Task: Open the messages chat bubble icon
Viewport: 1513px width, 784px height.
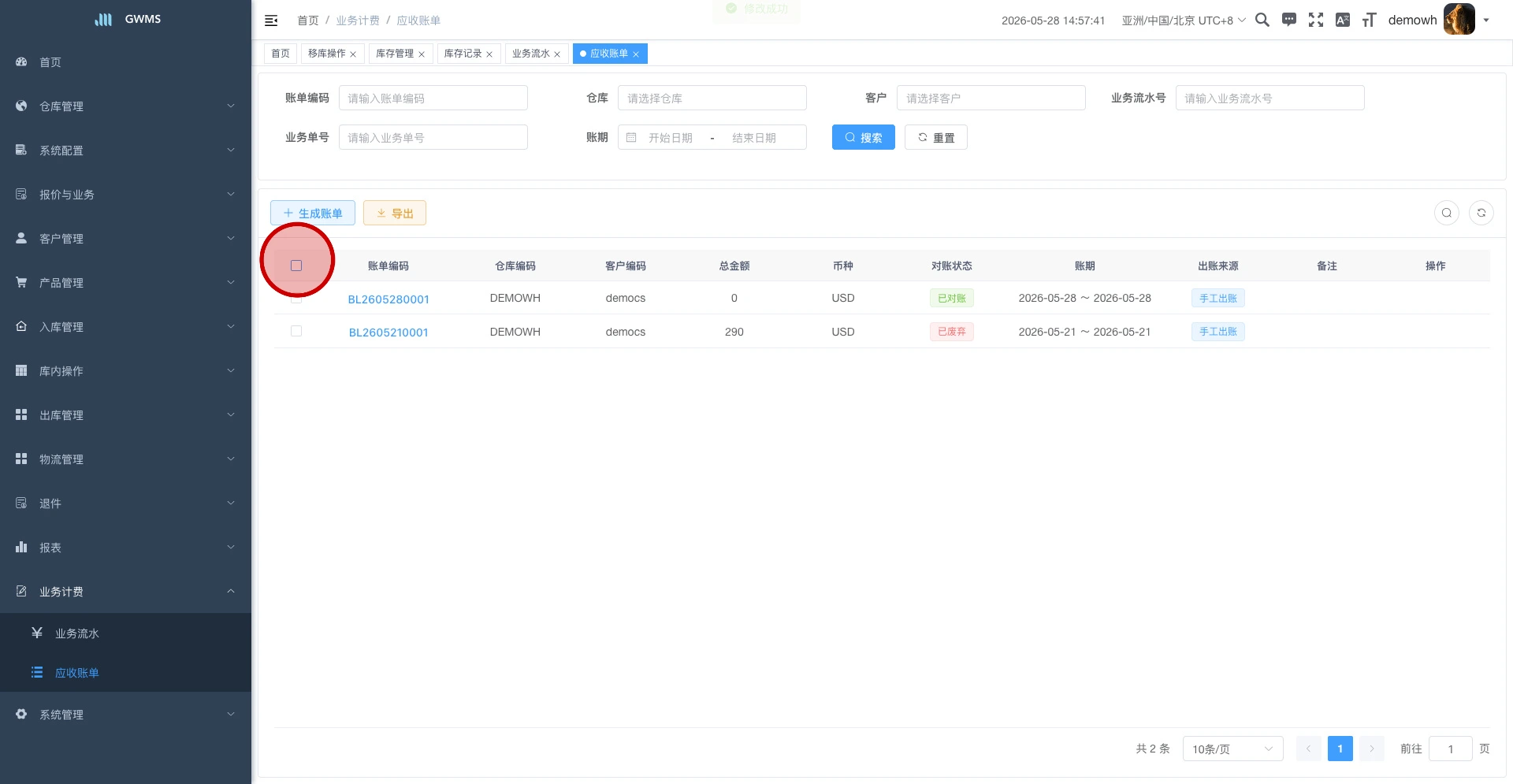Action: point(1289,20)
